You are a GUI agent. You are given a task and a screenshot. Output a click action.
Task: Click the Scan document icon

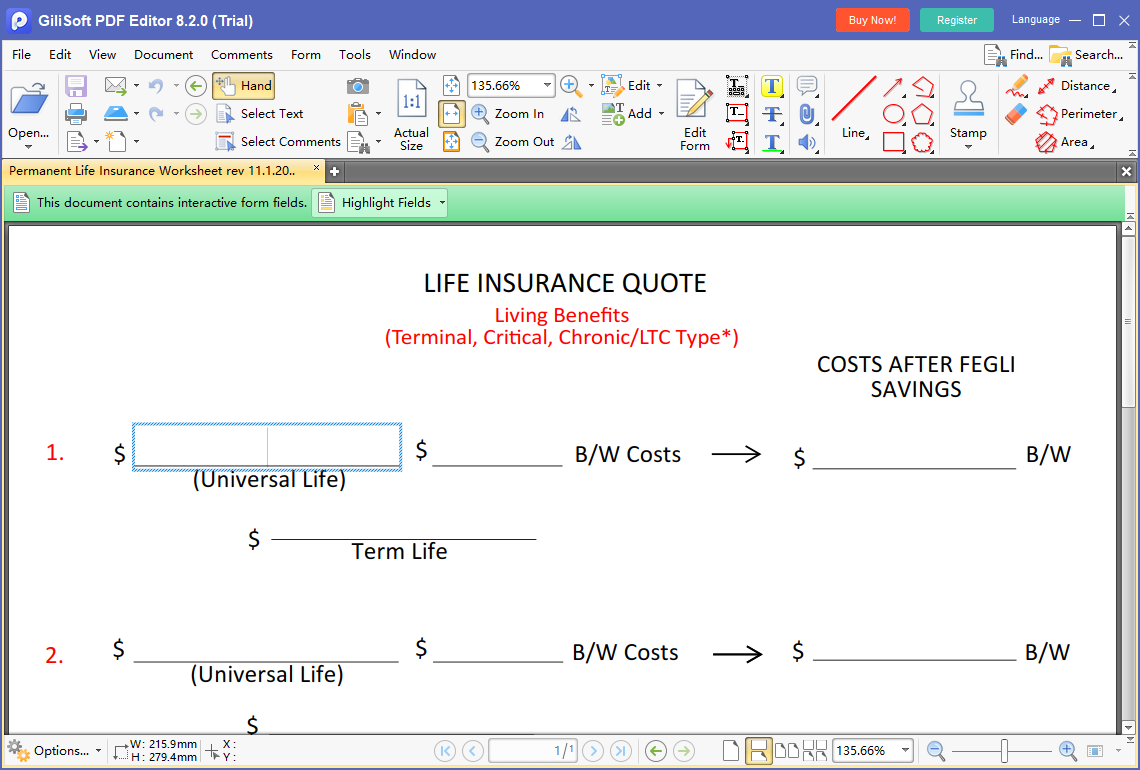[x=116, y=113]
